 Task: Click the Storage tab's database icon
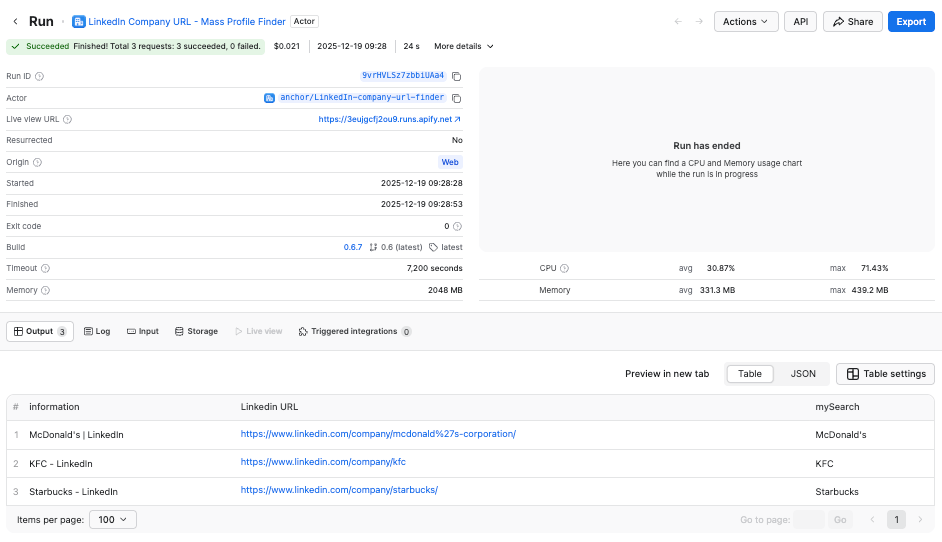(x=179, y=332)
